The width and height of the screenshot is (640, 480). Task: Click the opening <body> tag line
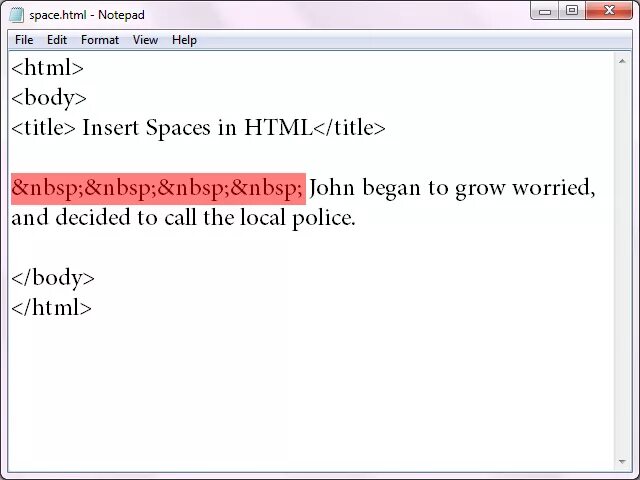49,98
